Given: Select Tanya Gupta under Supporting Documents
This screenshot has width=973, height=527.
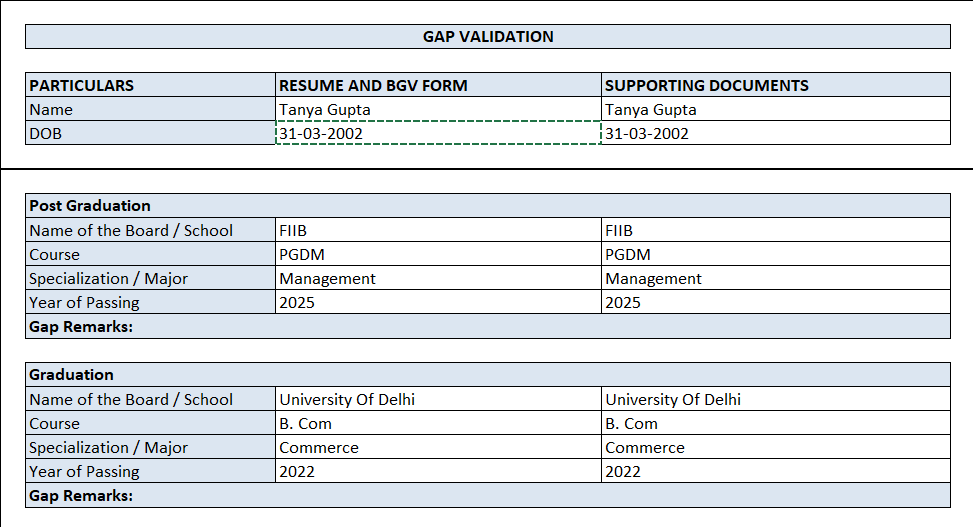Looking at the screenshot, I should tap(775, 110).
